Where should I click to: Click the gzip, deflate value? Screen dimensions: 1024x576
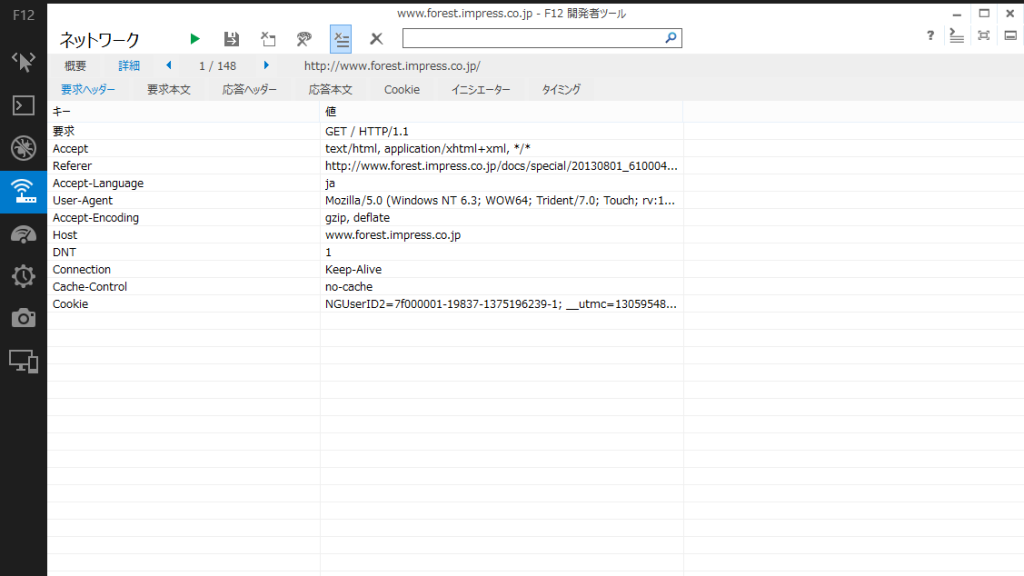pos(357,217)
